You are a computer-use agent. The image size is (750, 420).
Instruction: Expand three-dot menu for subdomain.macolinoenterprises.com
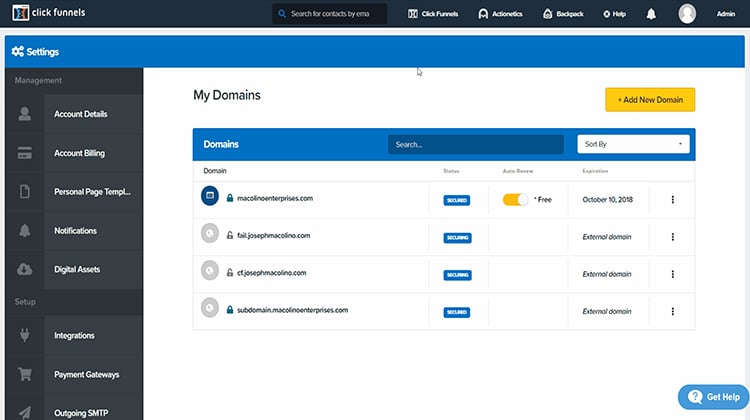tap(672, 311)
